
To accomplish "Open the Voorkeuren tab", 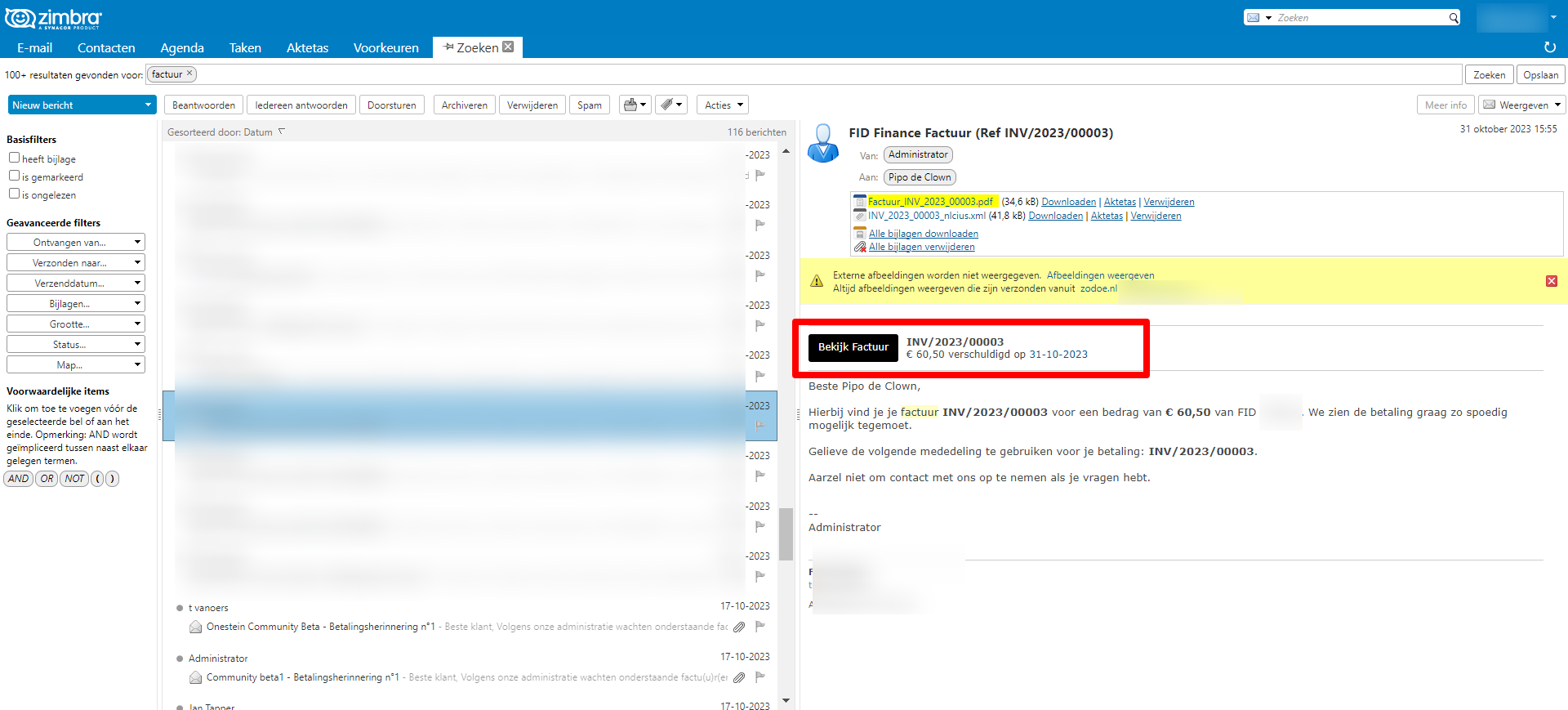I will (x=385, y=47).
